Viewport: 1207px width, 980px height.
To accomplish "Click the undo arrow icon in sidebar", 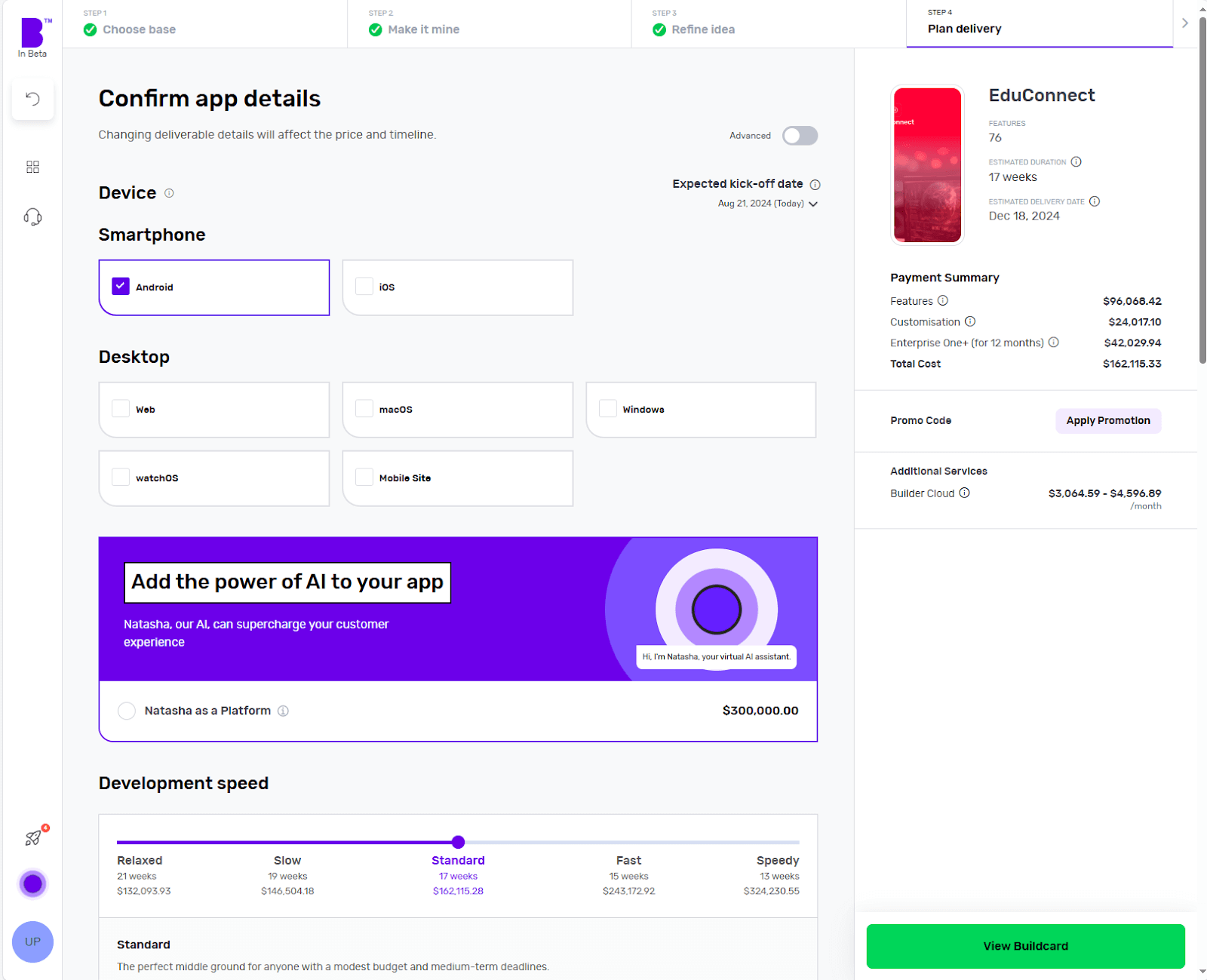I will [x=32, y=99].
